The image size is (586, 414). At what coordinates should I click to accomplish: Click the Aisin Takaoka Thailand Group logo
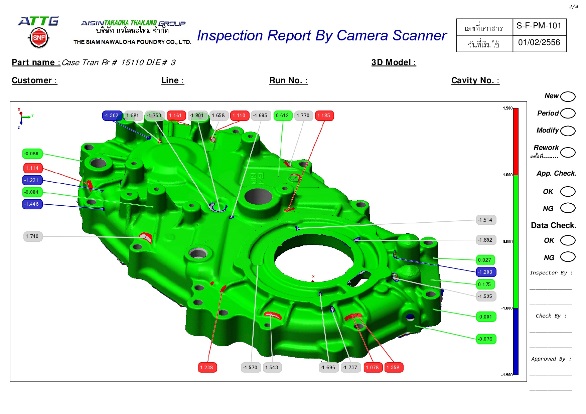133,23
